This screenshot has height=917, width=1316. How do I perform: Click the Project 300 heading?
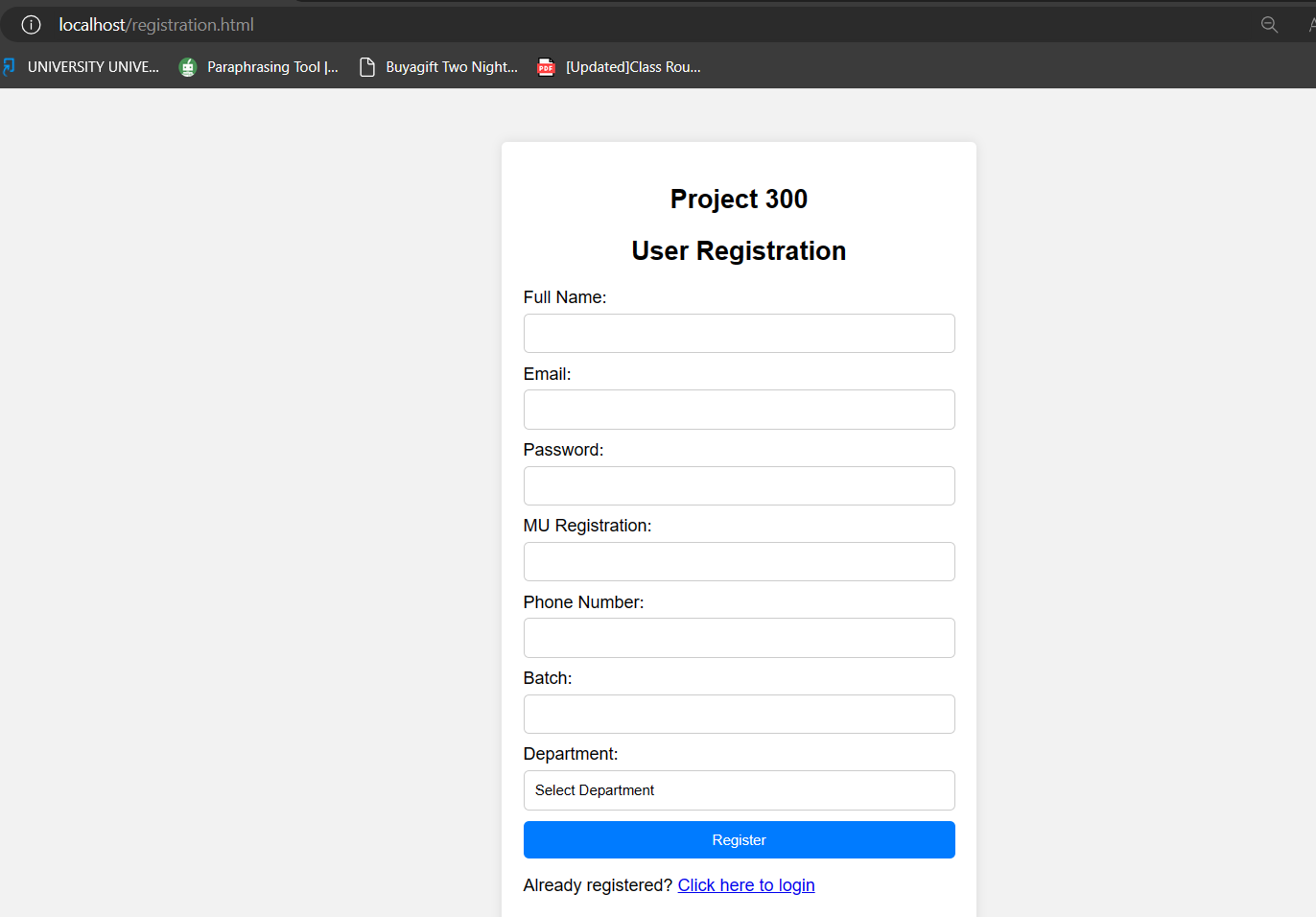[739, 199]
